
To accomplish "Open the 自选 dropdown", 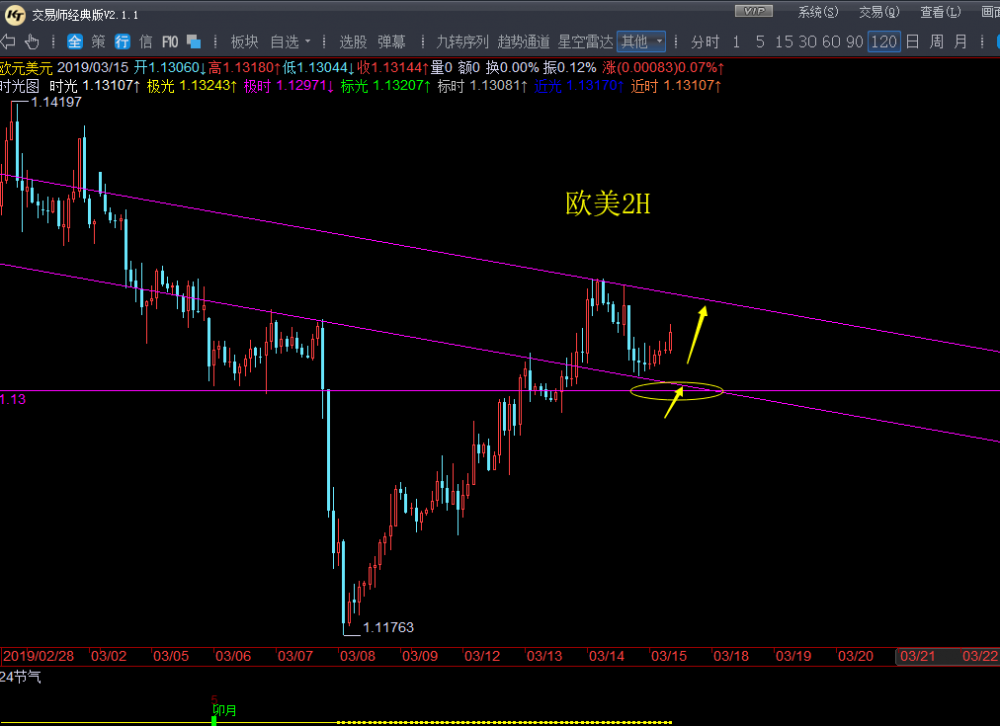I will [x=290, y=42].
